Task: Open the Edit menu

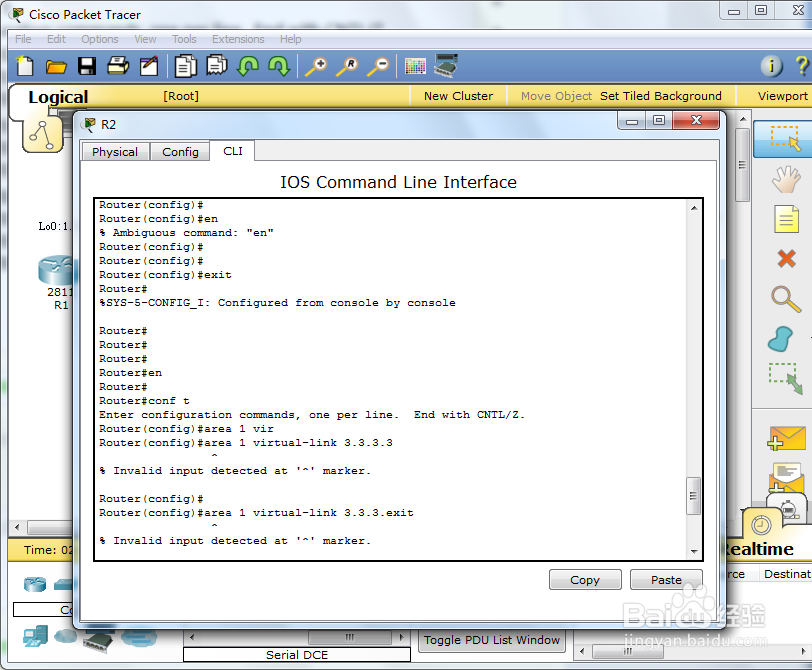Action: point(56,39)
